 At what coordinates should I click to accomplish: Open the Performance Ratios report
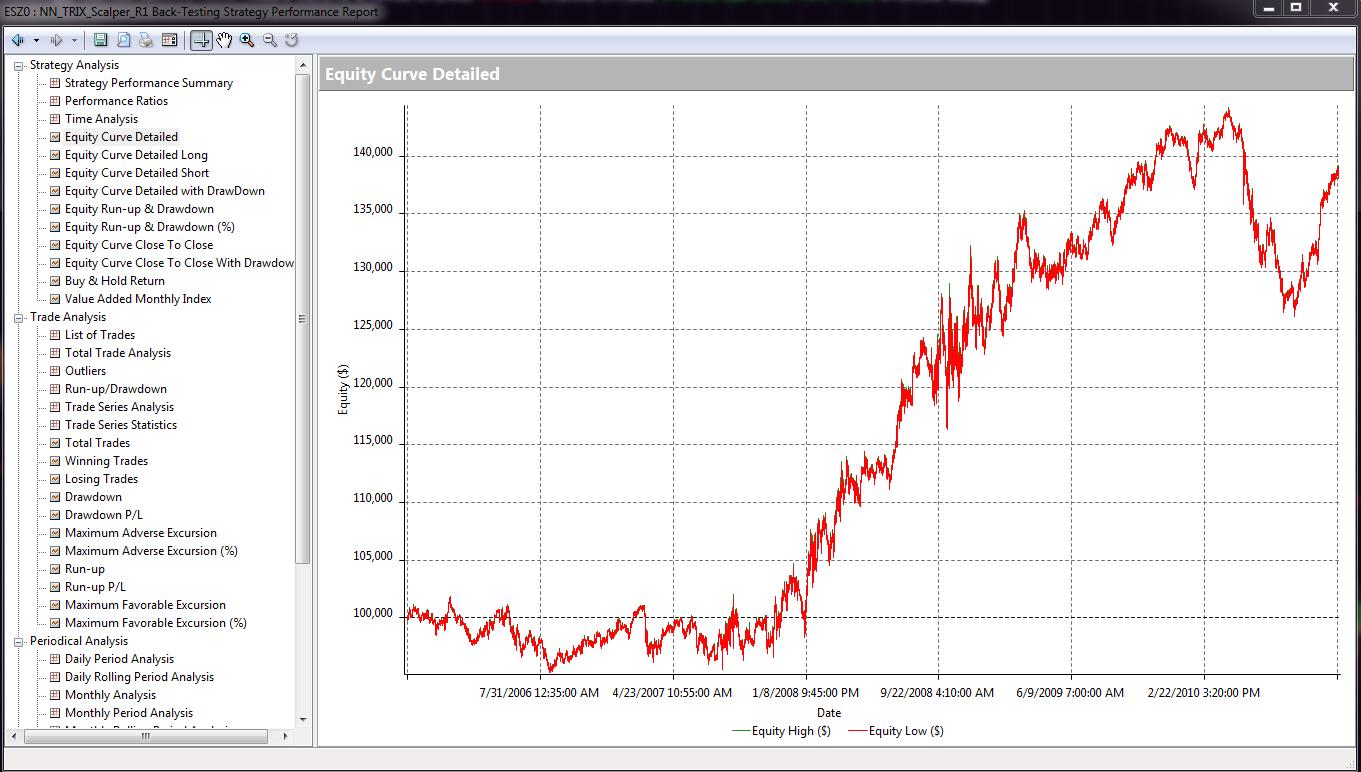tap(116, 101)
